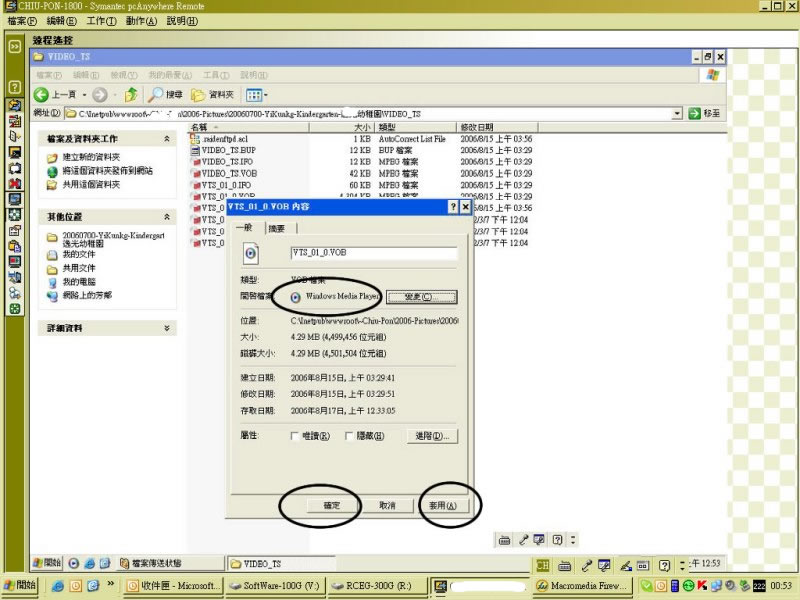Open the 編輯 menu in pcAnywhere
Image resolution: width=800 pixels, height=600 pixels.
coord(61,20)
